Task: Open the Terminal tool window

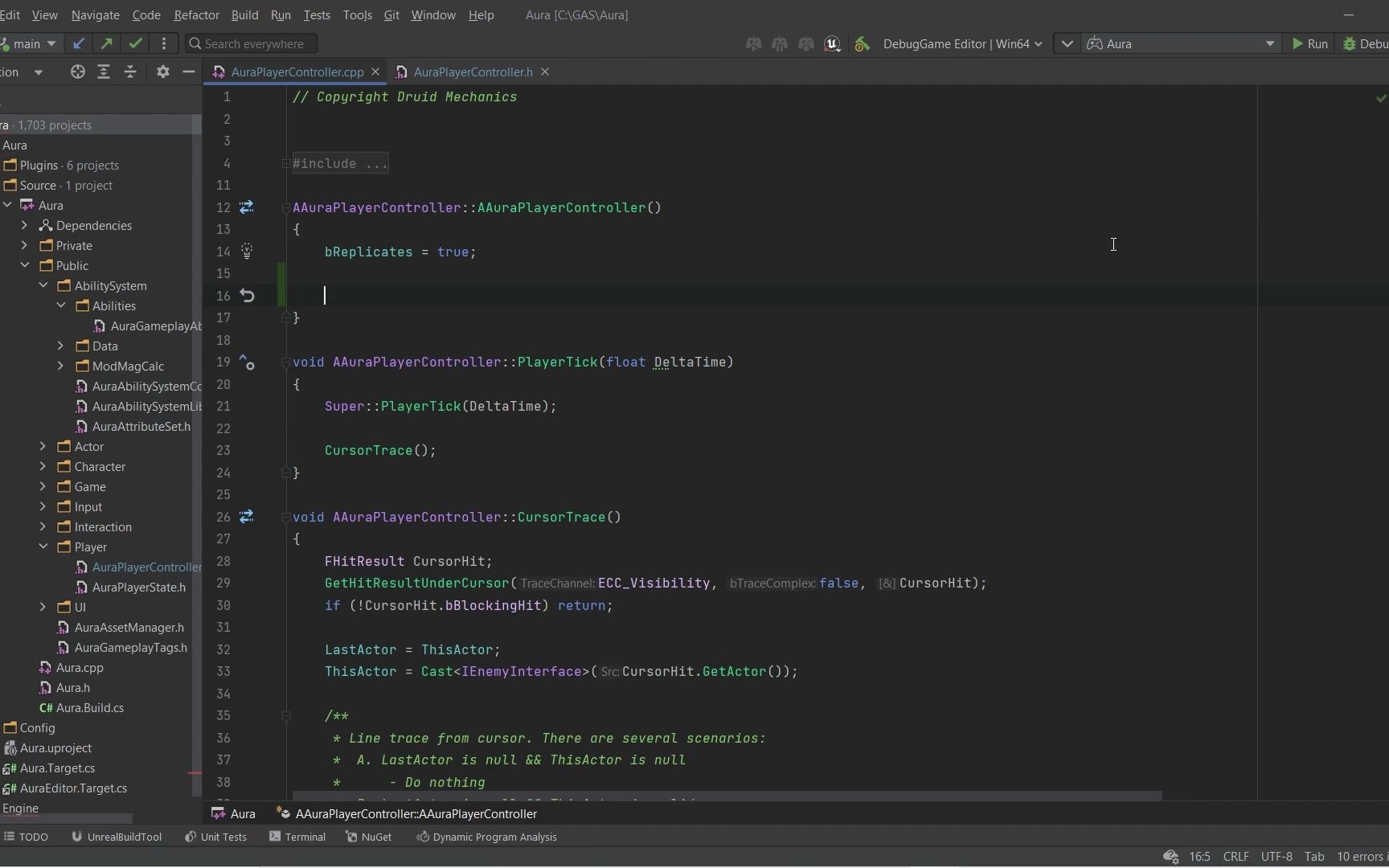Action: (297, 837)
